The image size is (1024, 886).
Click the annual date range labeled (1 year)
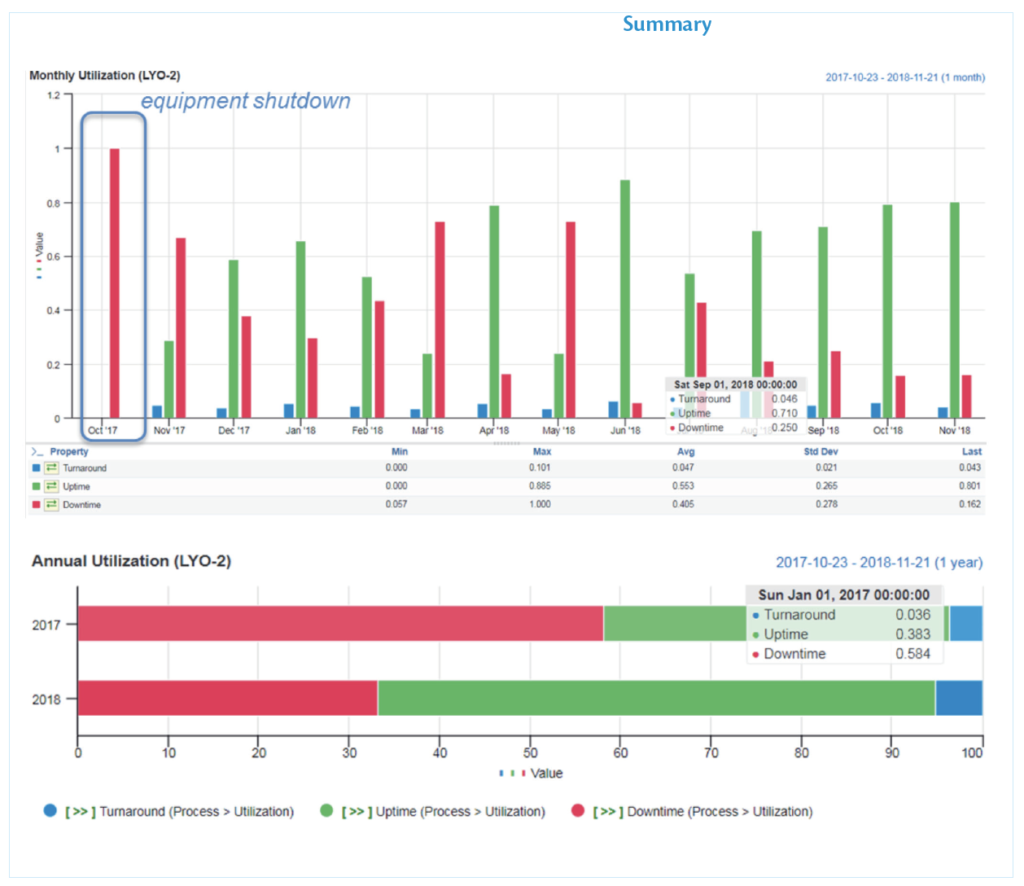[x=879, y=563]
